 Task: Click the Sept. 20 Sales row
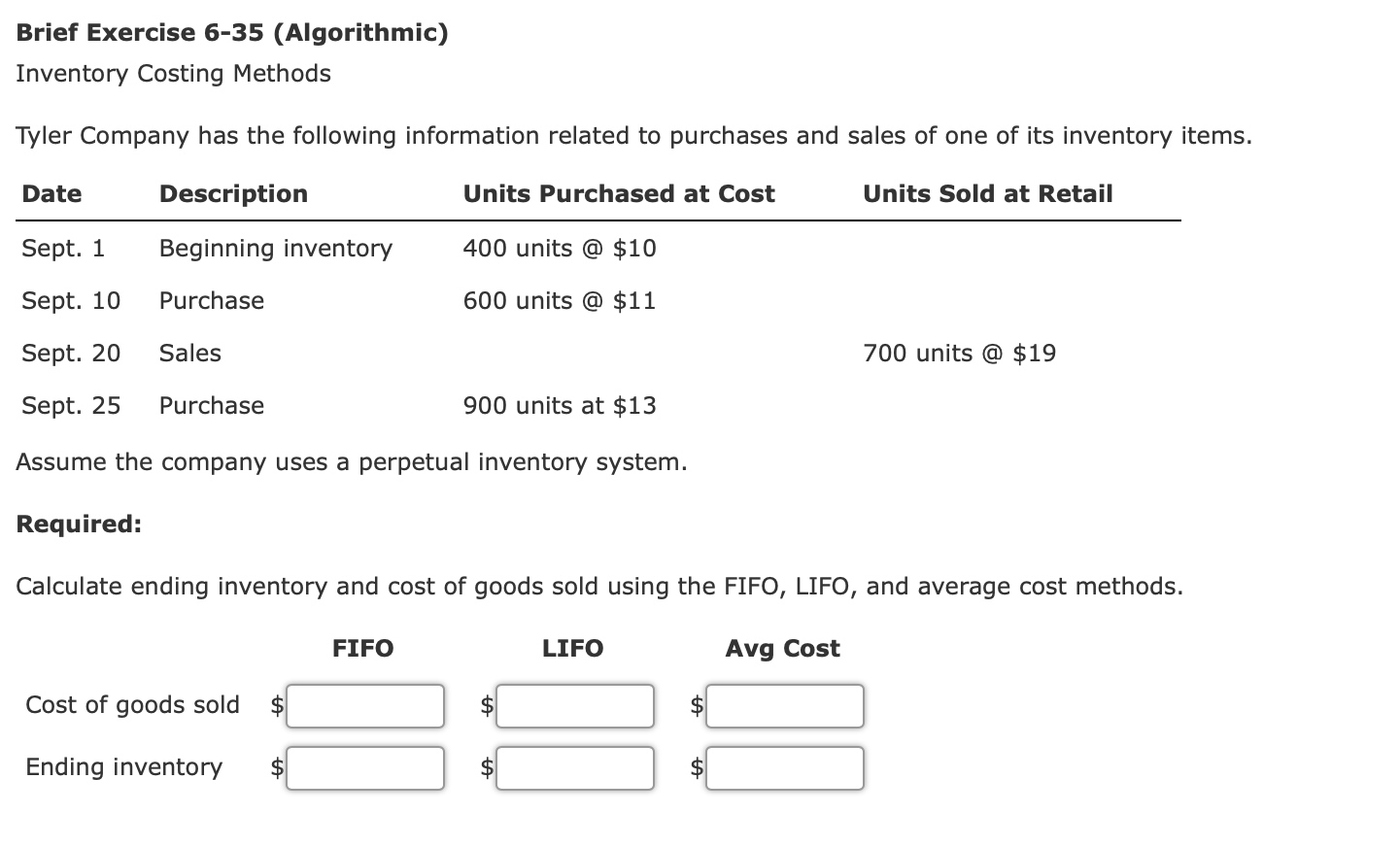point(189,353)
